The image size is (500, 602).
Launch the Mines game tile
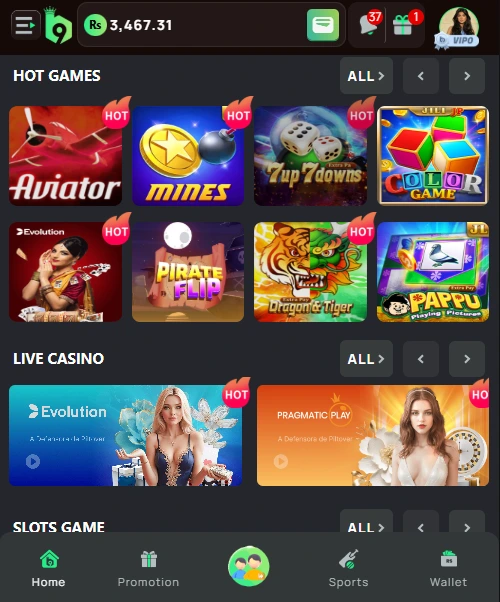click(188, 156)
